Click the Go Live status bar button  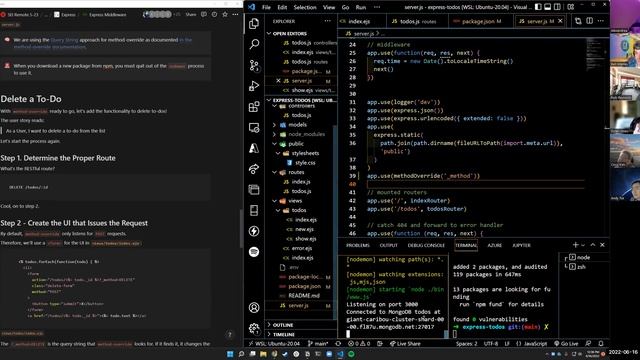click(x=566, y=344)
